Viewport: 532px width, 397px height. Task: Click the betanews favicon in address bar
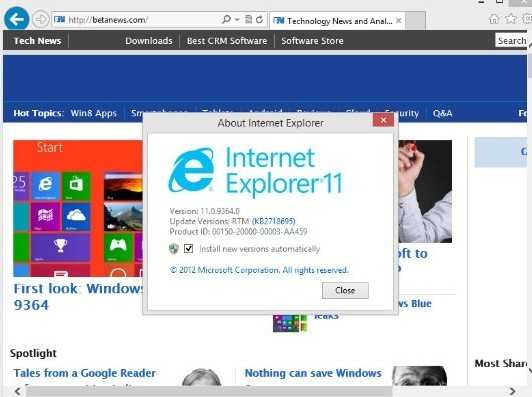(59, 19)
